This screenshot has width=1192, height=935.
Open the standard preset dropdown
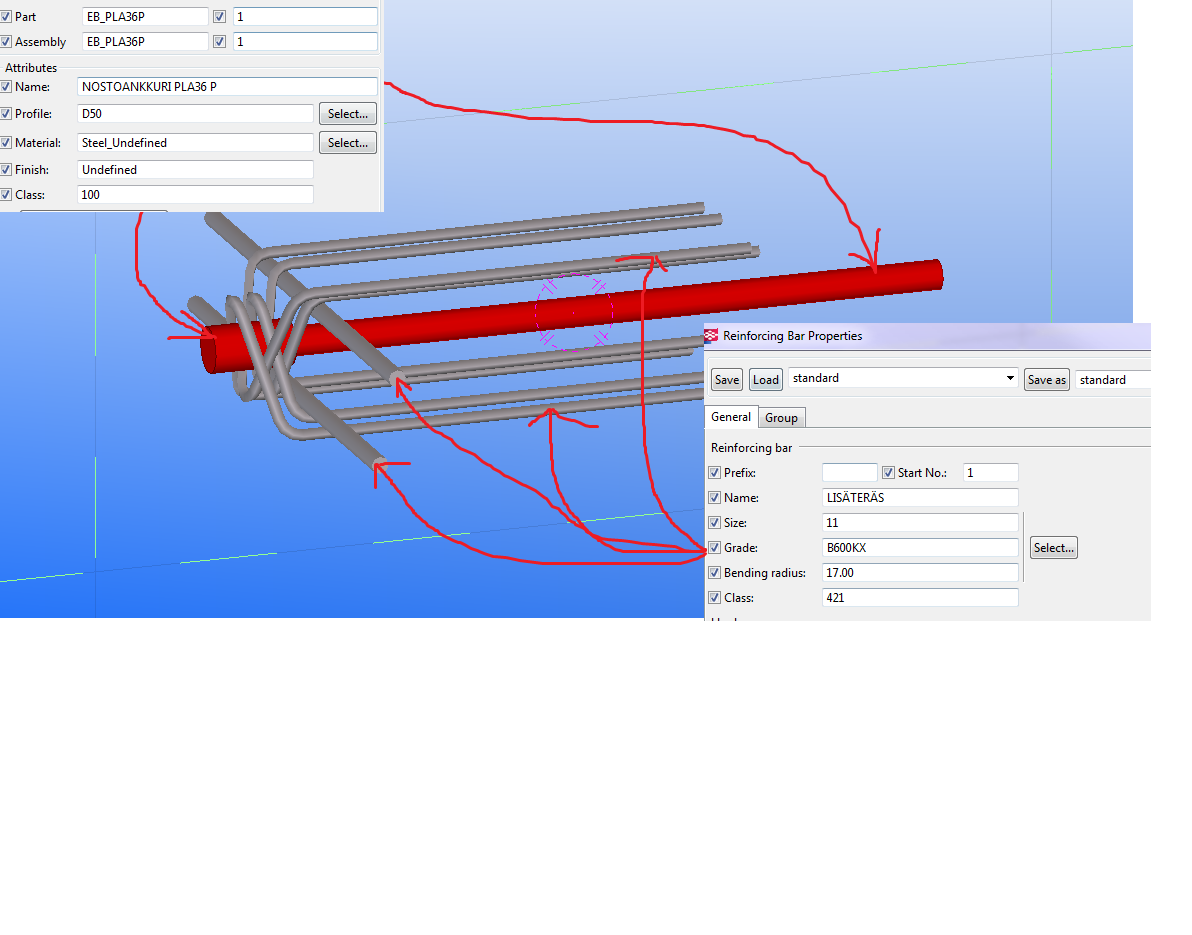tap(1009, 379)
